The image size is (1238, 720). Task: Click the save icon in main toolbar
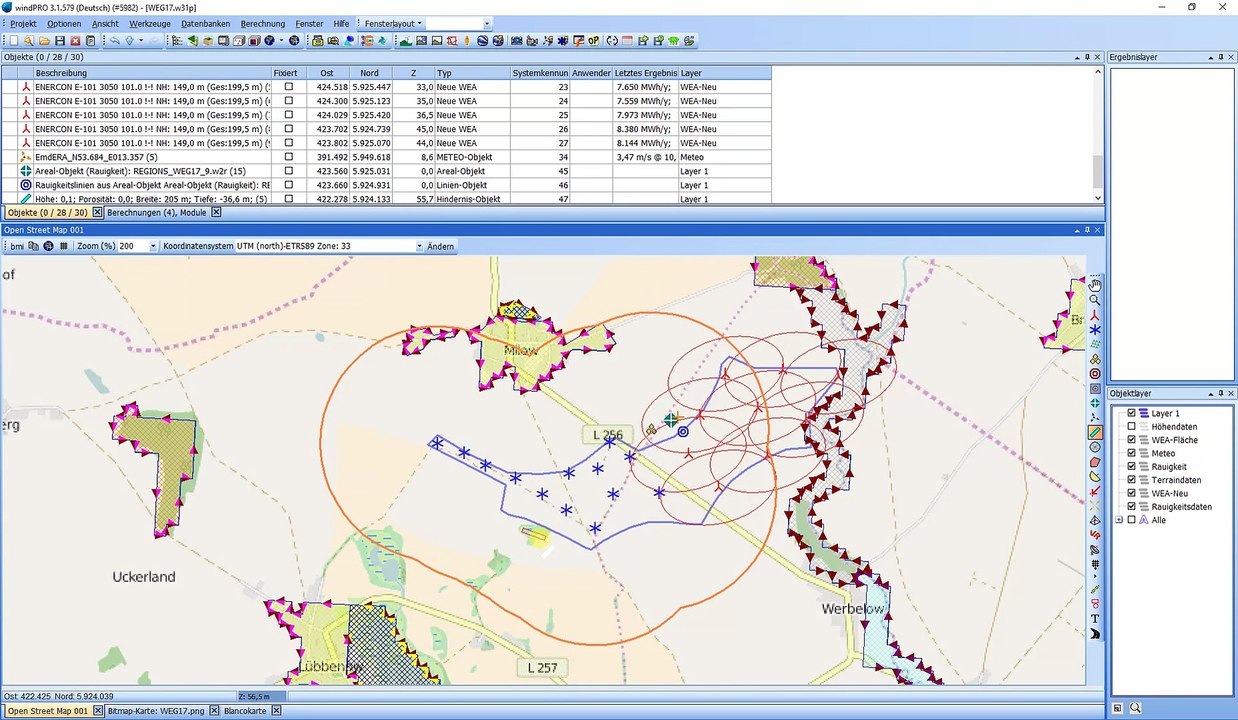click(x=60, y=41)
